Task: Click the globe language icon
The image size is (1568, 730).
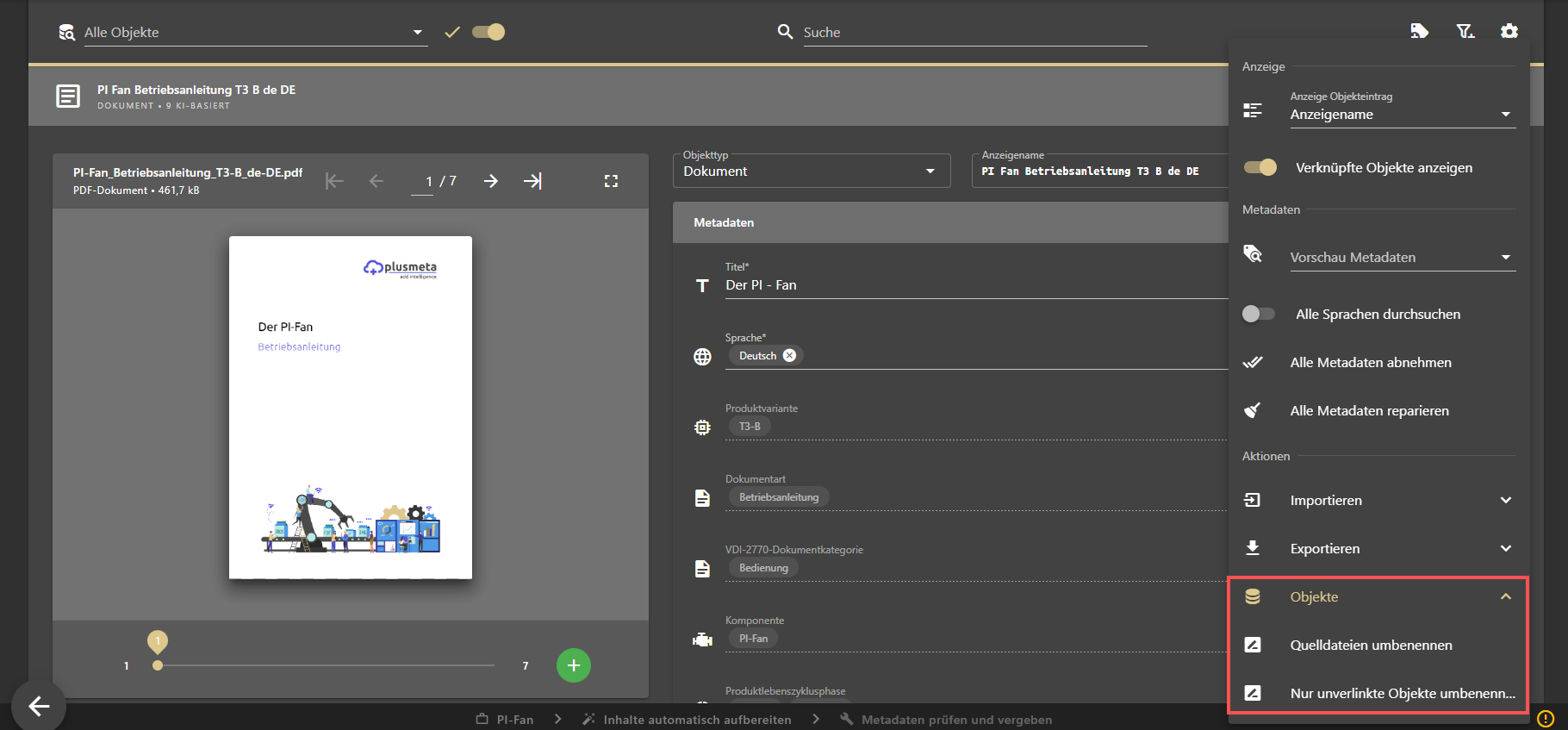Action: pos(703,357)
